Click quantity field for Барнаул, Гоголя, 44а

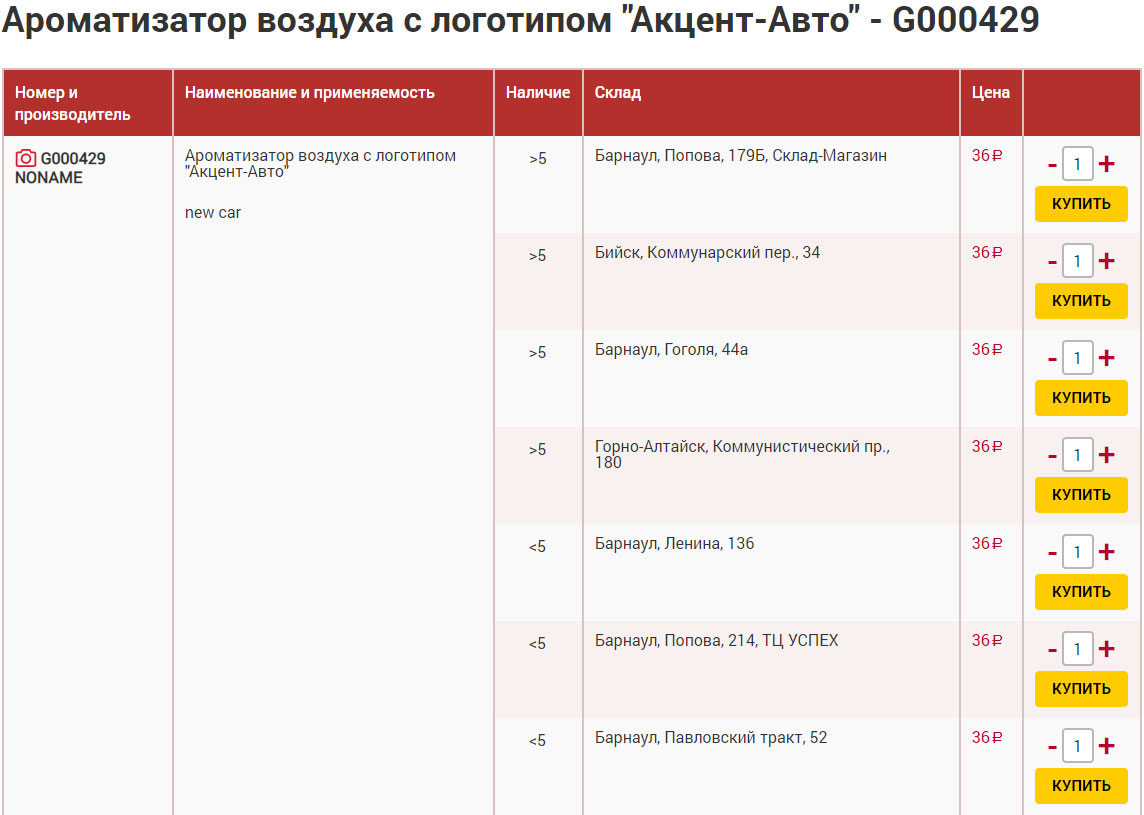click(x=1078, y=358)
